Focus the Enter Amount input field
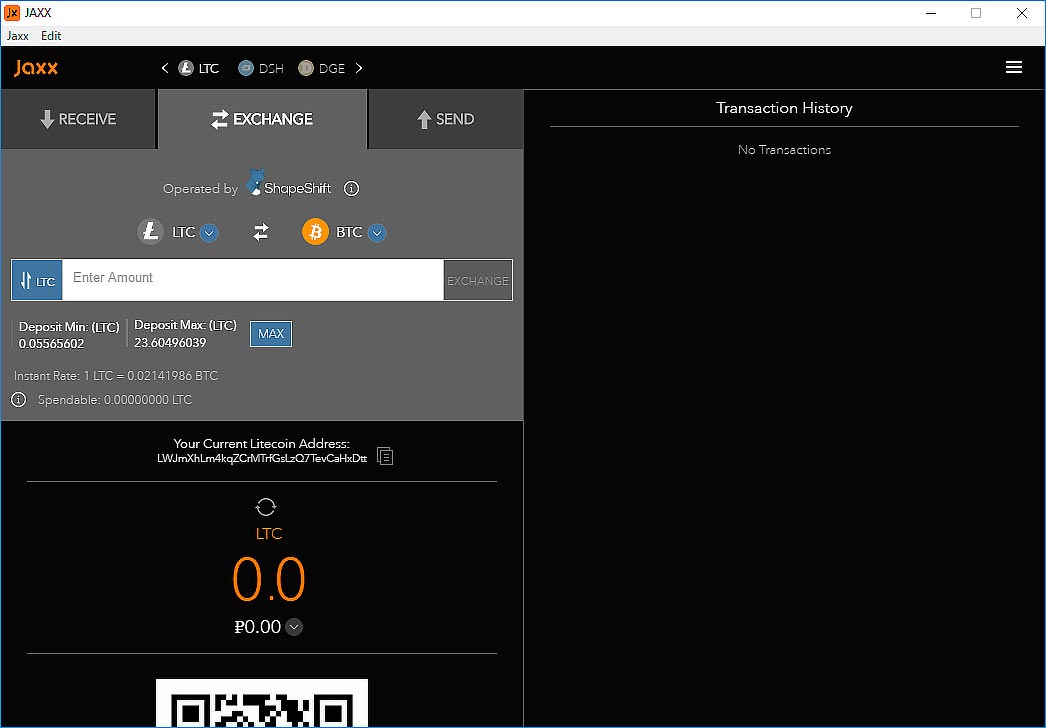1046x728 pixels. click(x=253, y=280)
